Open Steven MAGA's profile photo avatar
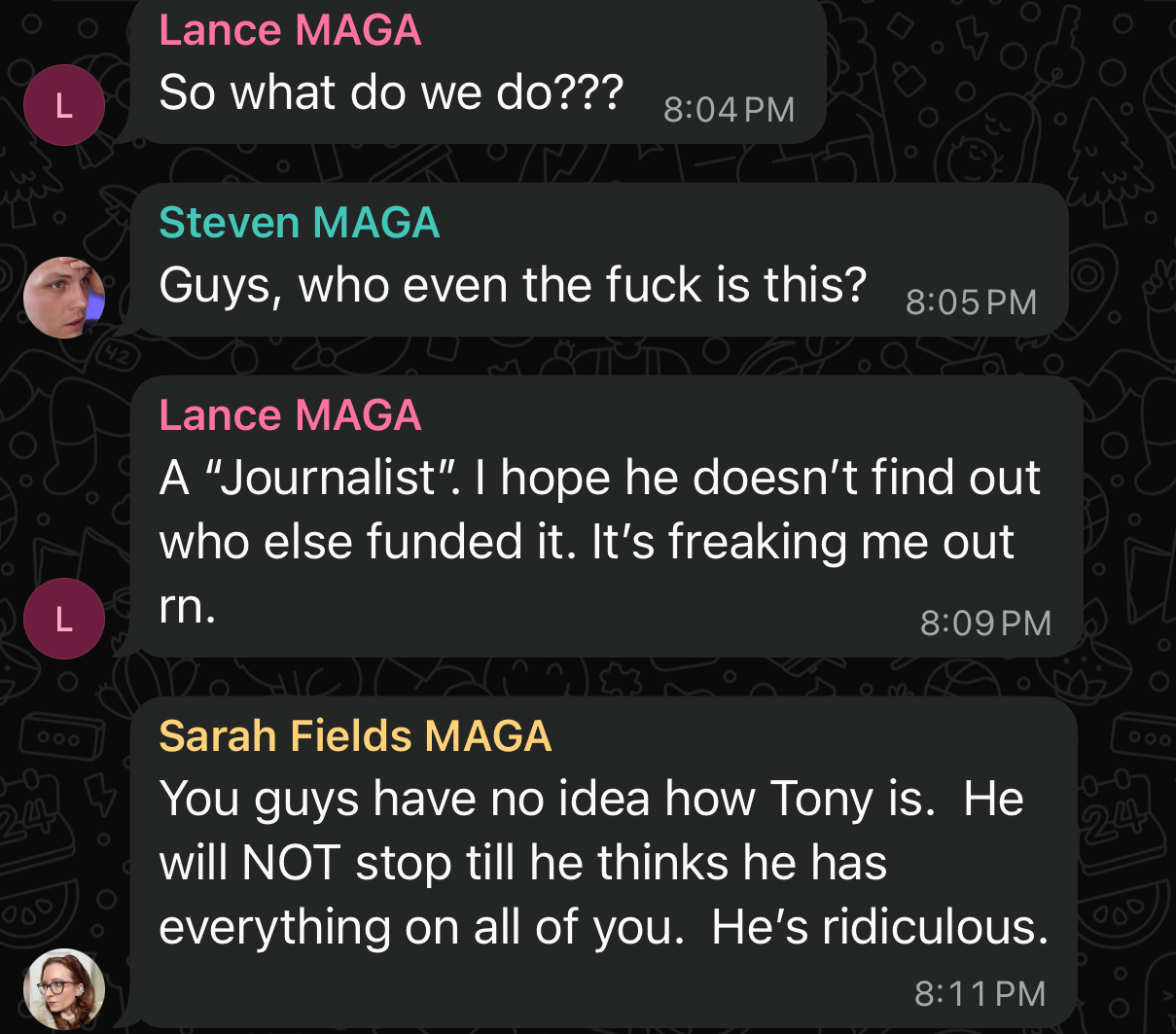Viewport: 1176px width, 1034px height. pos(64,297)
